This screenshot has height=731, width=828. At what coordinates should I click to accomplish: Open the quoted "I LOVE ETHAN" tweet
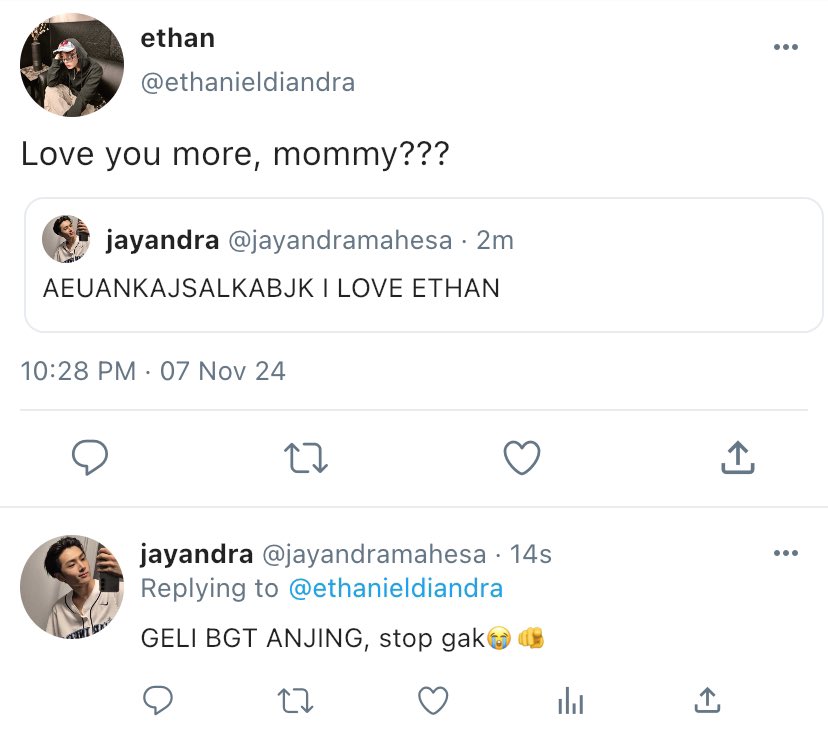click(x=424, y=265)
